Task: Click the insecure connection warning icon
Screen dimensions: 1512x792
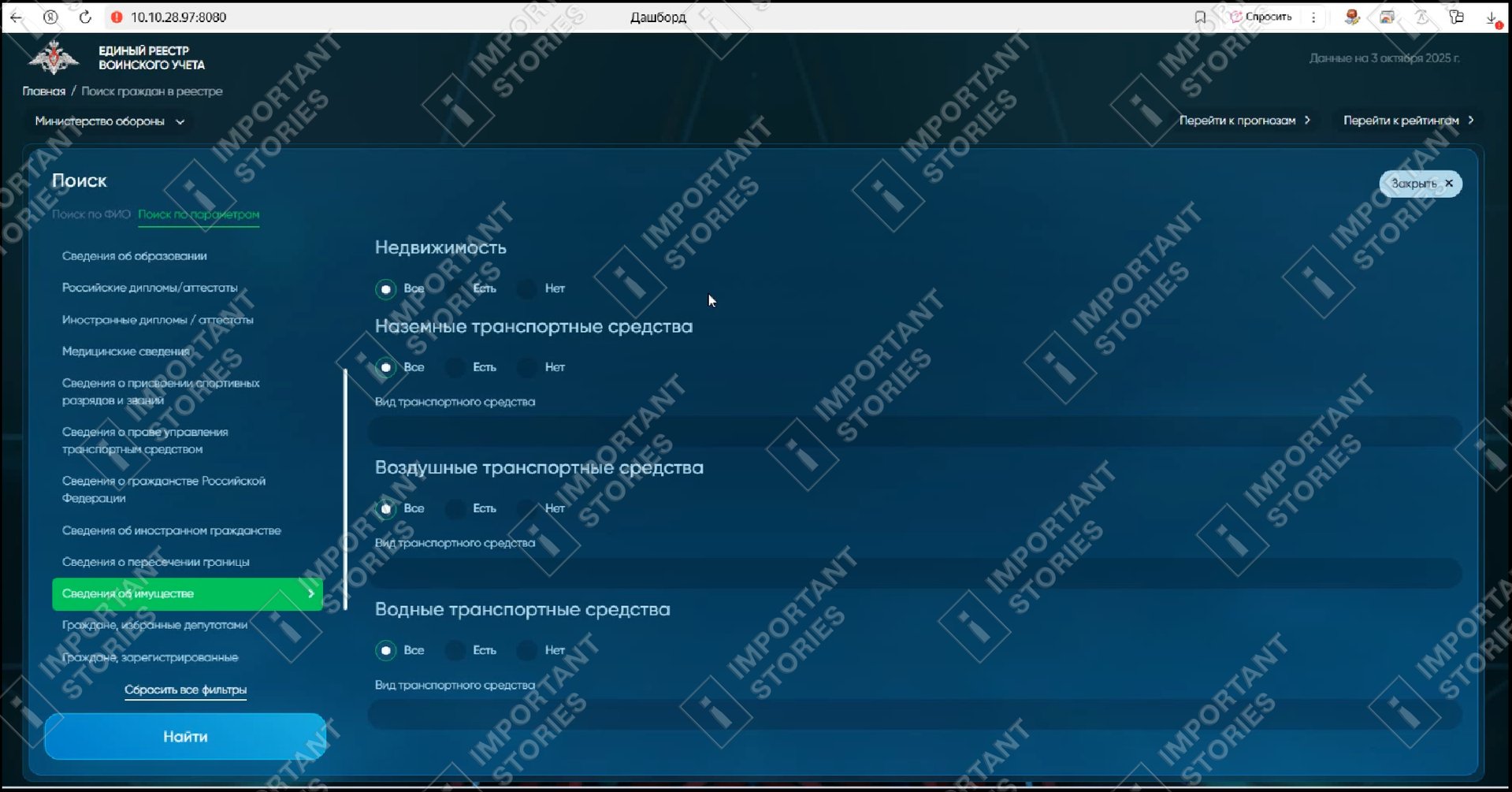Action: click(117, 17)
